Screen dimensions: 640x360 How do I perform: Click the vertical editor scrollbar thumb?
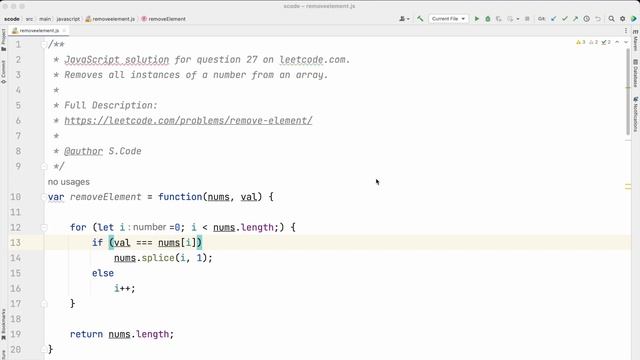tap(628, 92)
